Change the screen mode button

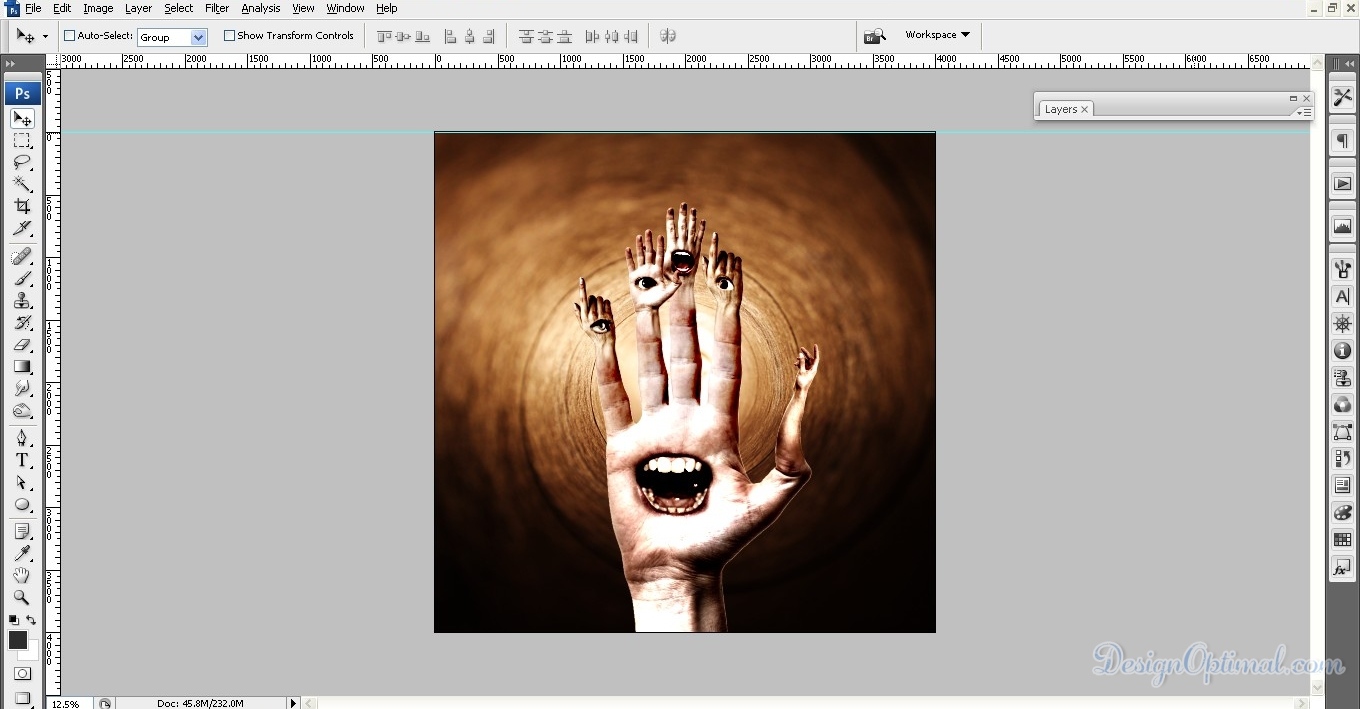pos(22,698)
